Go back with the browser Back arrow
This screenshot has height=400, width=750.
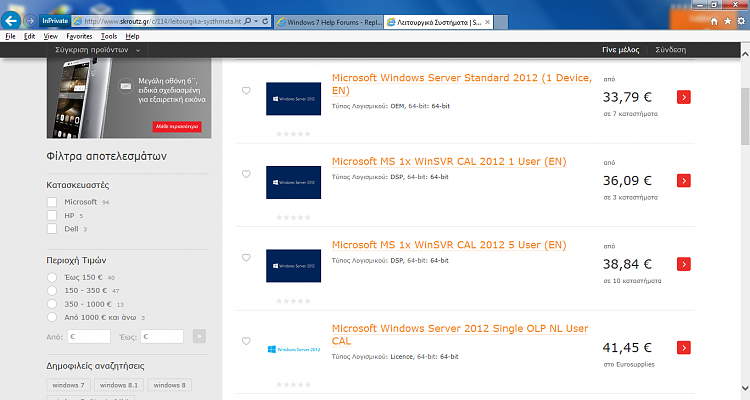tap(11, 21)
